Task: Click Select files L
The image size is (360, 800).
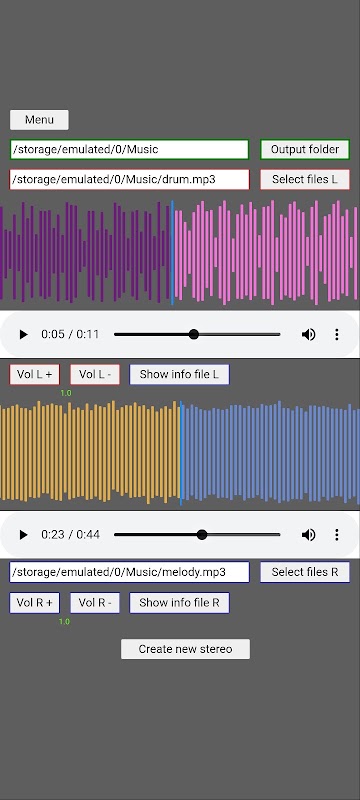Action: 305,180
